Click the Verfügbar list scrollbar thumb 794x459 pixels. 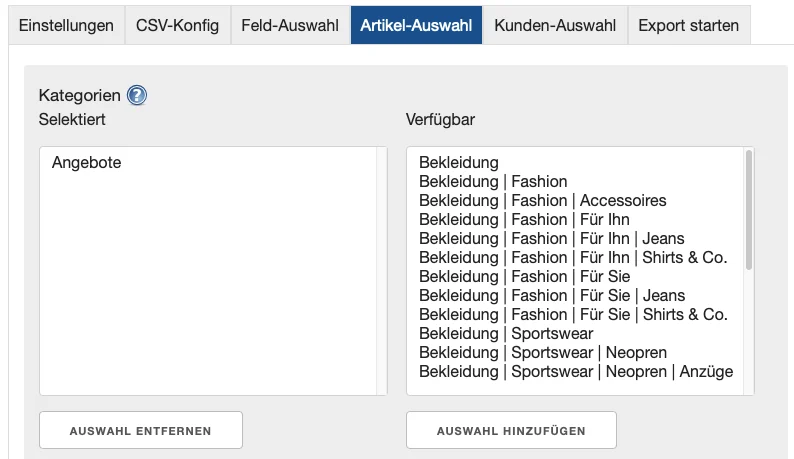pos(748,210)
